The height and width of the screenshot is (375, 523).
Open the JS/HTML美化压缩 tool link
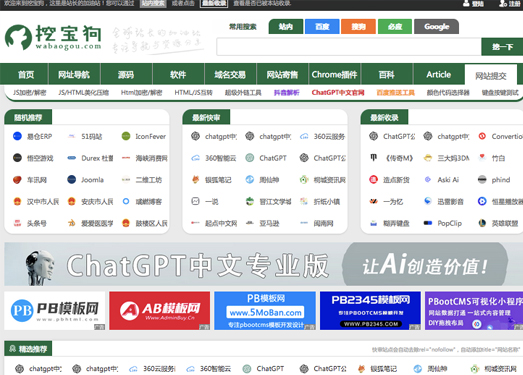83,92
